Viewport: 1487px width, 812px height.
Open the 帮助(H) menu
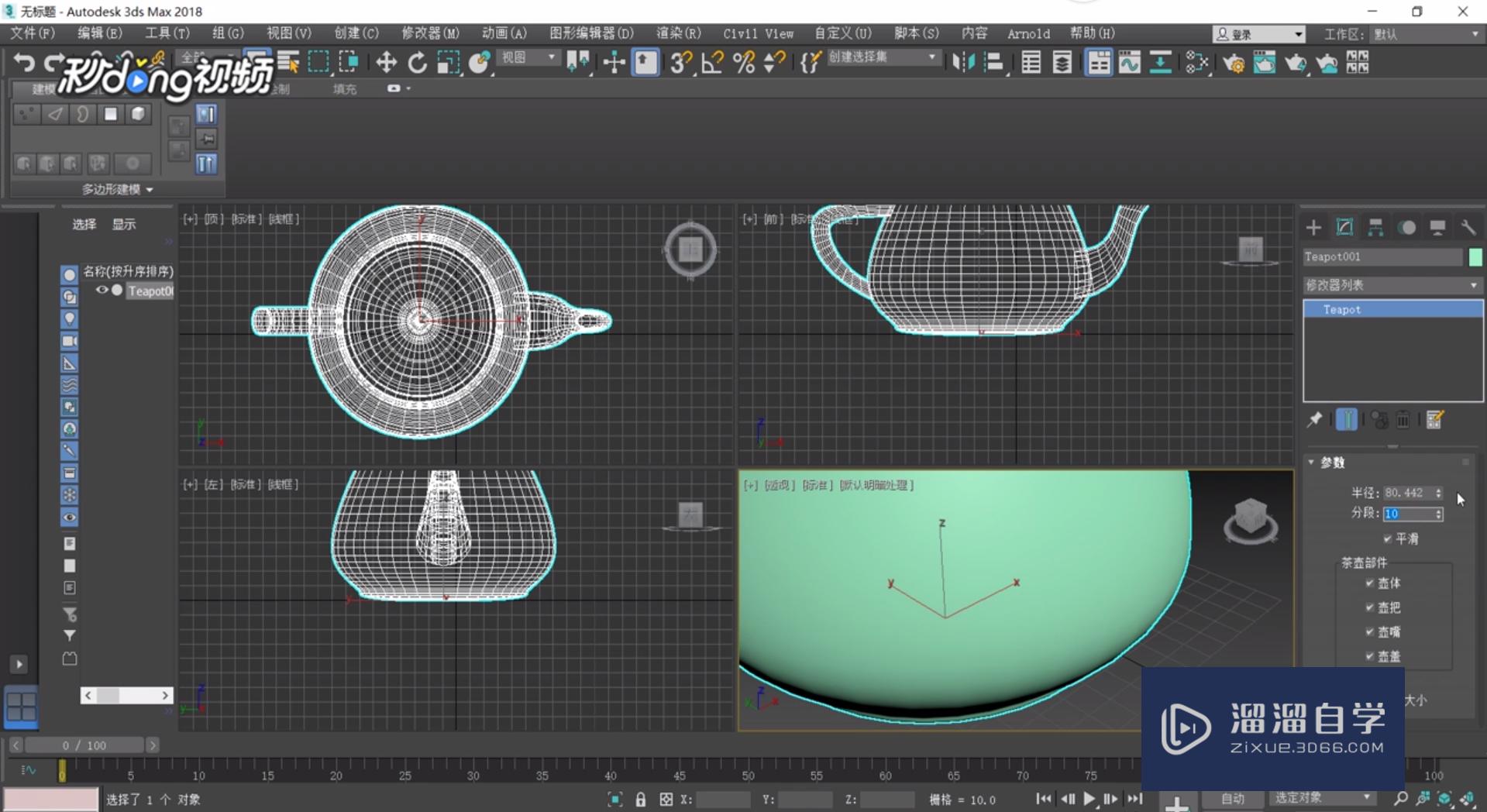pos(1092,33)
